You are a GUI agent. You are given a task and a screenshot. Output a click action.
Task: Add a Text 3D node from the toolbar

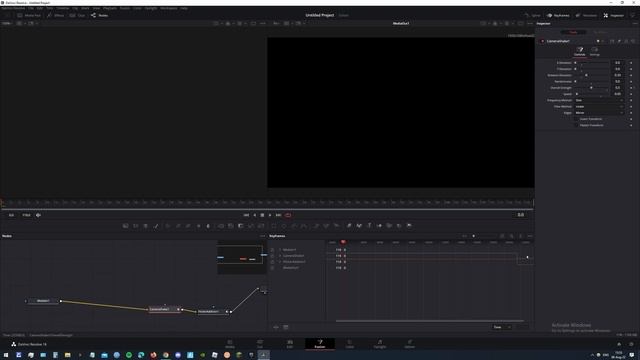(x=369, y=226)
